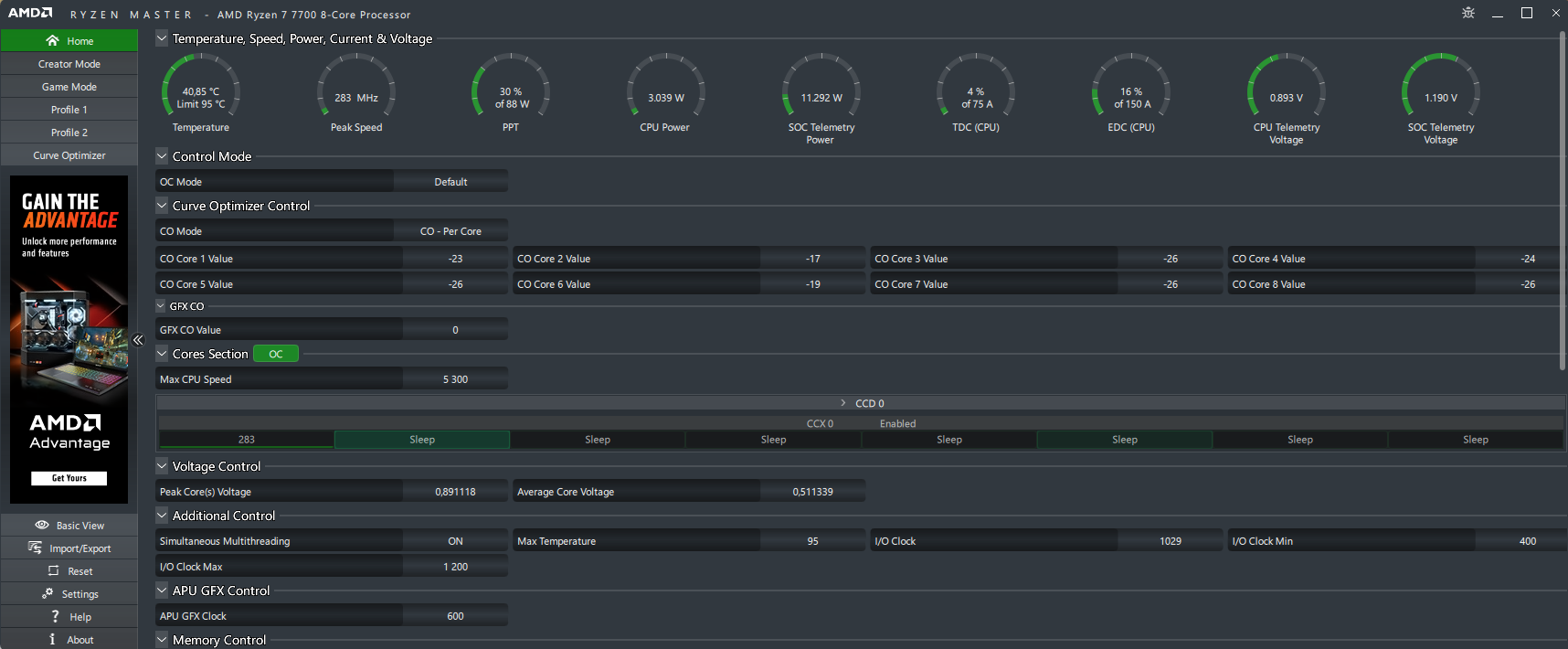
Task: Open the Help page
Action: [x=69, y=616]
